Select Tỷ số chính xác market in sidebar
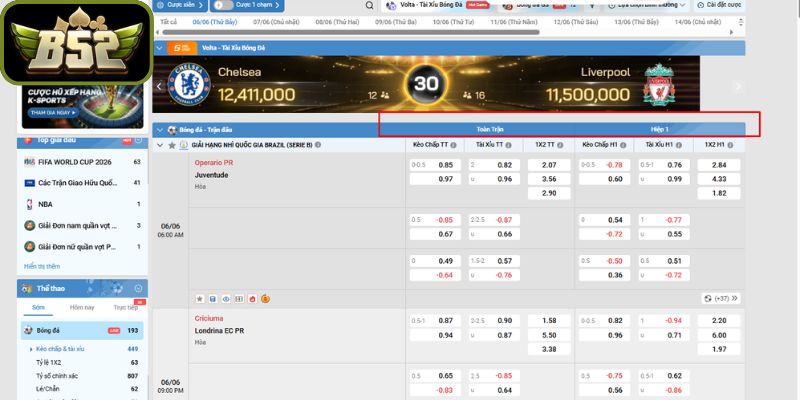 83,376
